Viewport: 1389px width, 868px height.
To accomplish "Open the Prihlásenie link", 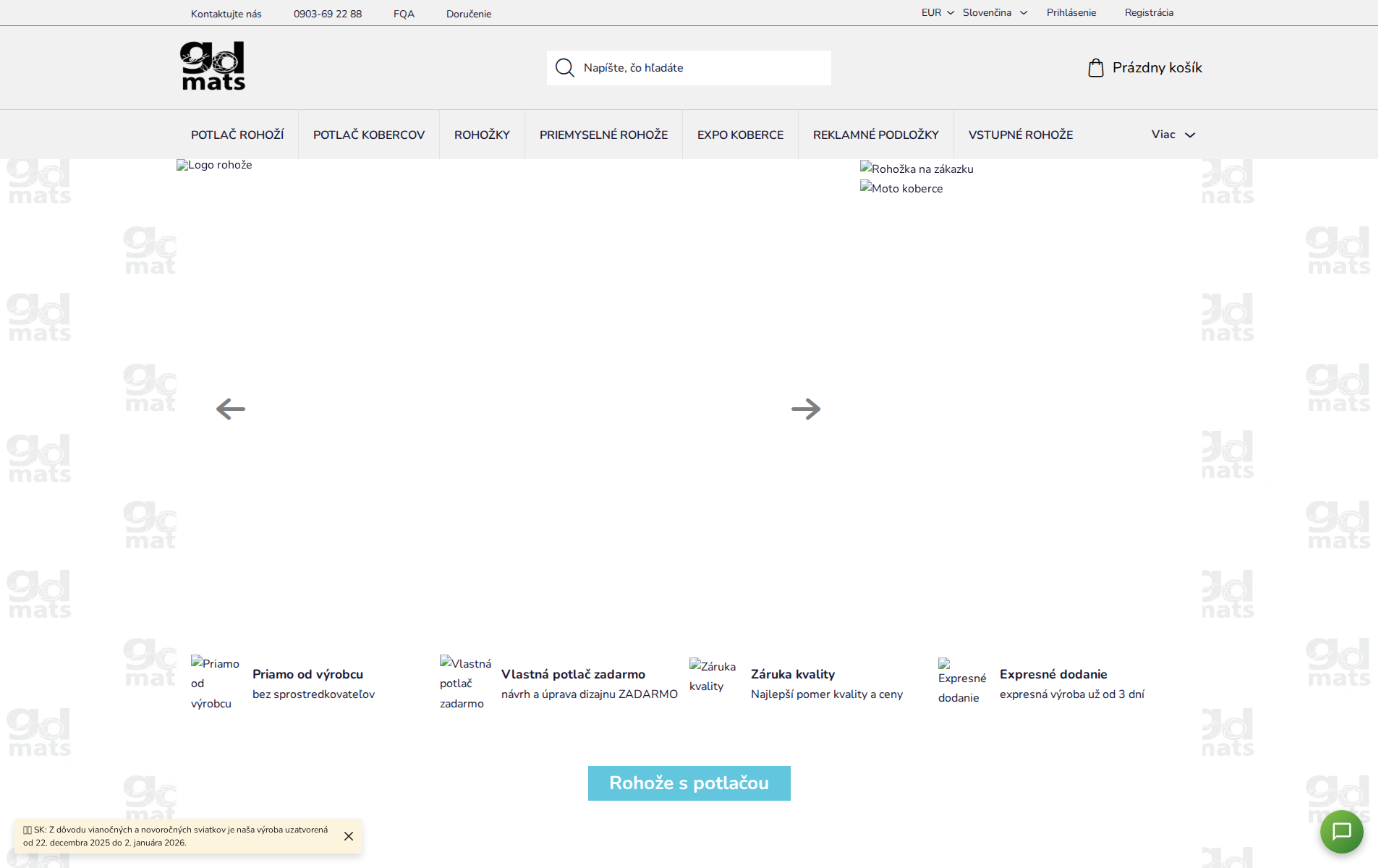I will click(x=1071, y=12).
